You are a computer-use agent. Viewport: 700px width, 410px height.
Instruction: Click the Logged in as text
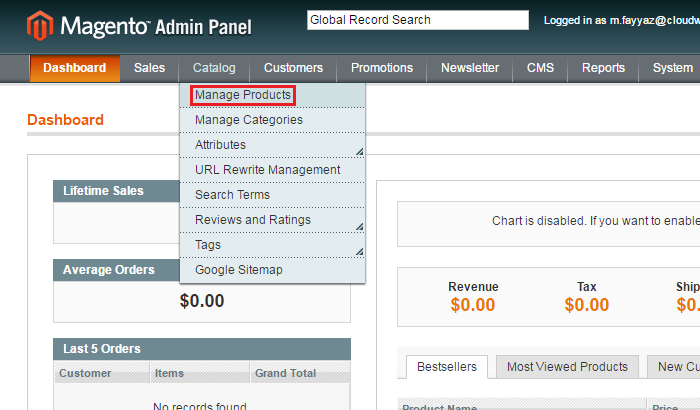point(621,21)
